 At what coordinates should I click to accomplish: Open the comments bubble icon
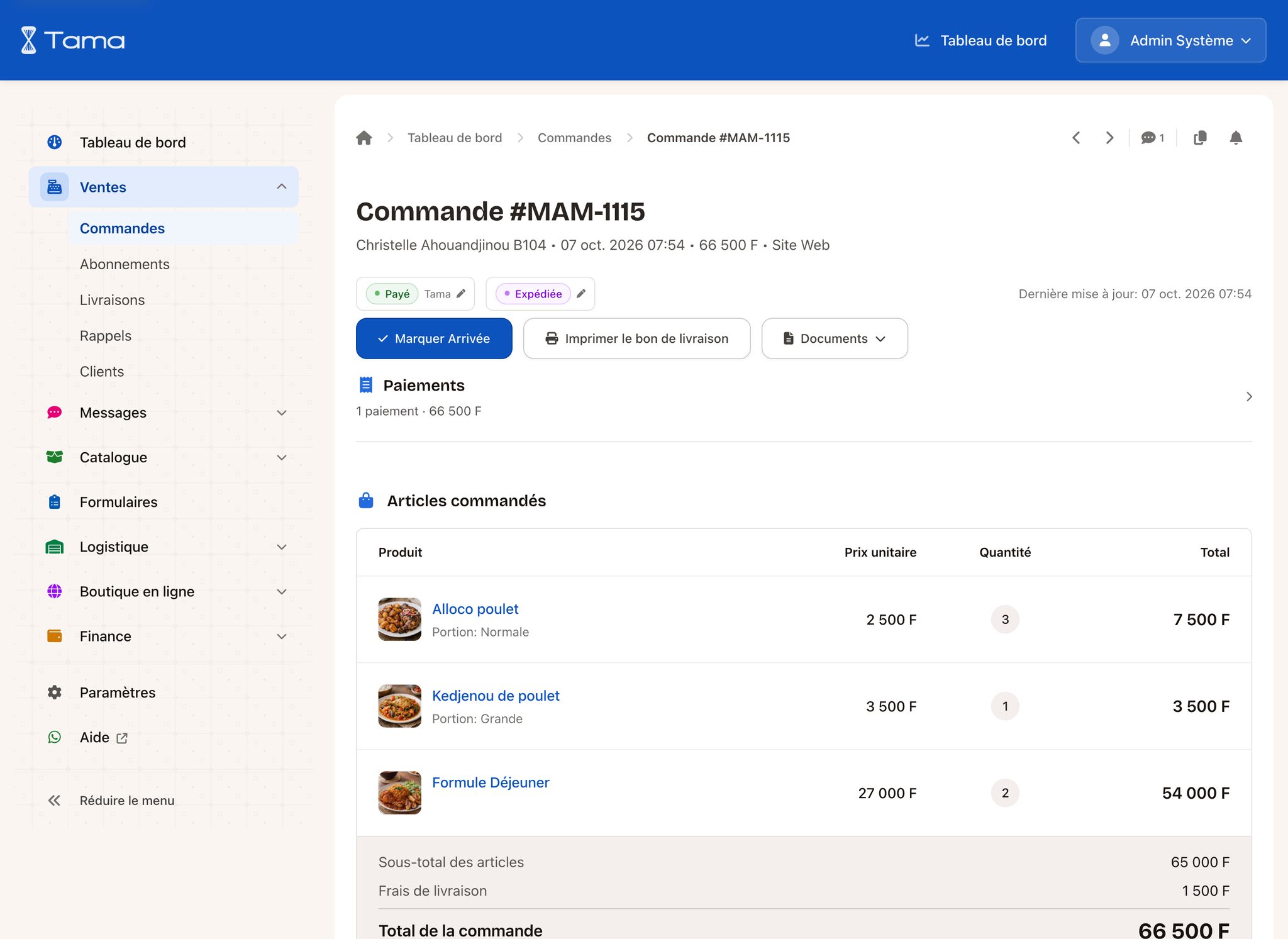click(x=1152, y=138)
